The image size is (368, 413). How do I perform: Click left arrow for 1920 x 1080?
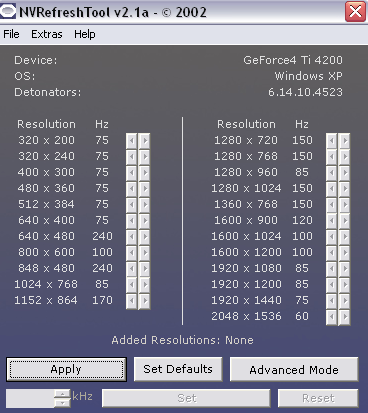pyautogui.click(x=332, y=269)
